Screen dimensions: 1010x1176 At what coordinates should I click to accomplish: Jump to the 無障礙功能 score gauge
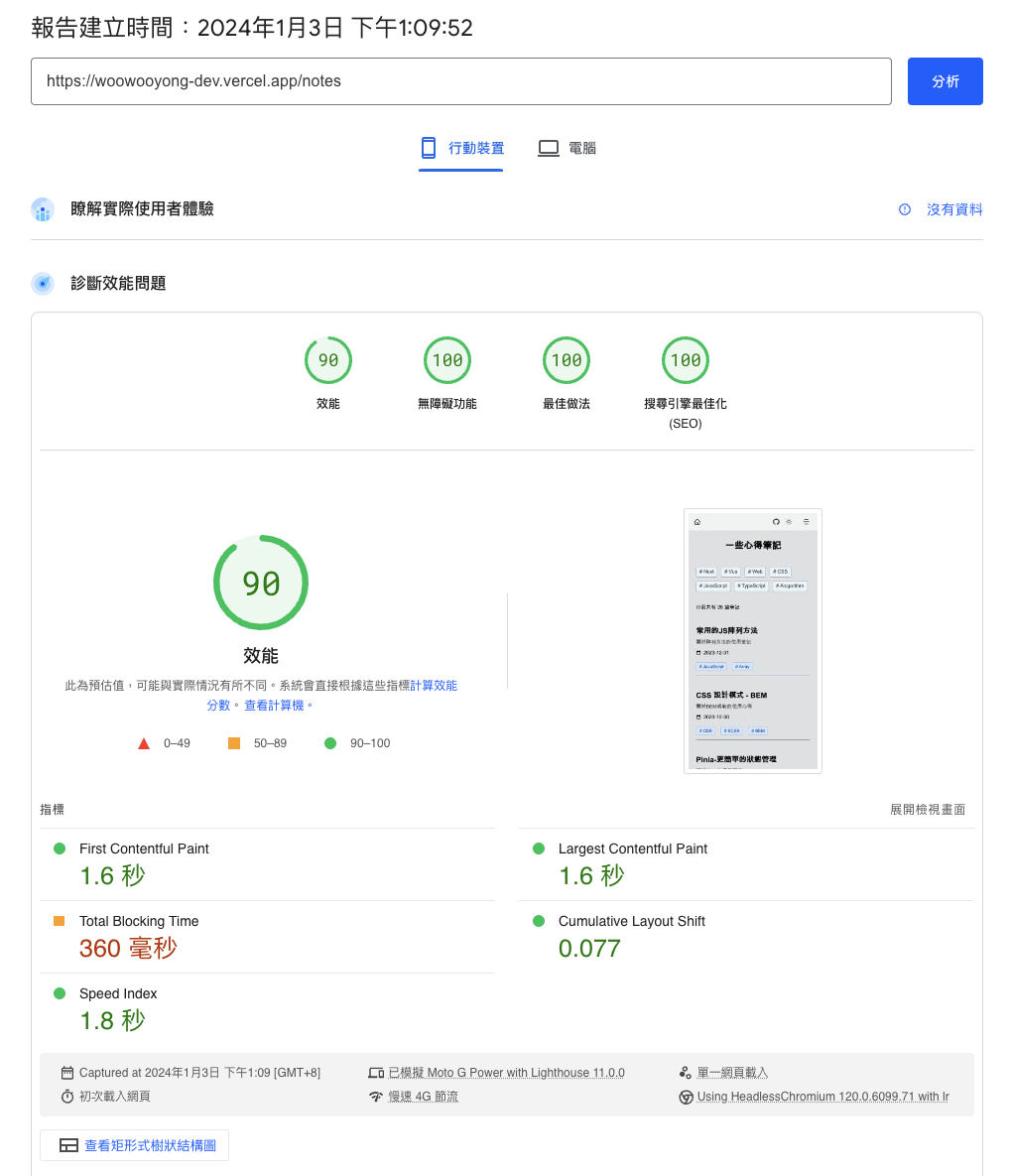click(x=447, y=361)
